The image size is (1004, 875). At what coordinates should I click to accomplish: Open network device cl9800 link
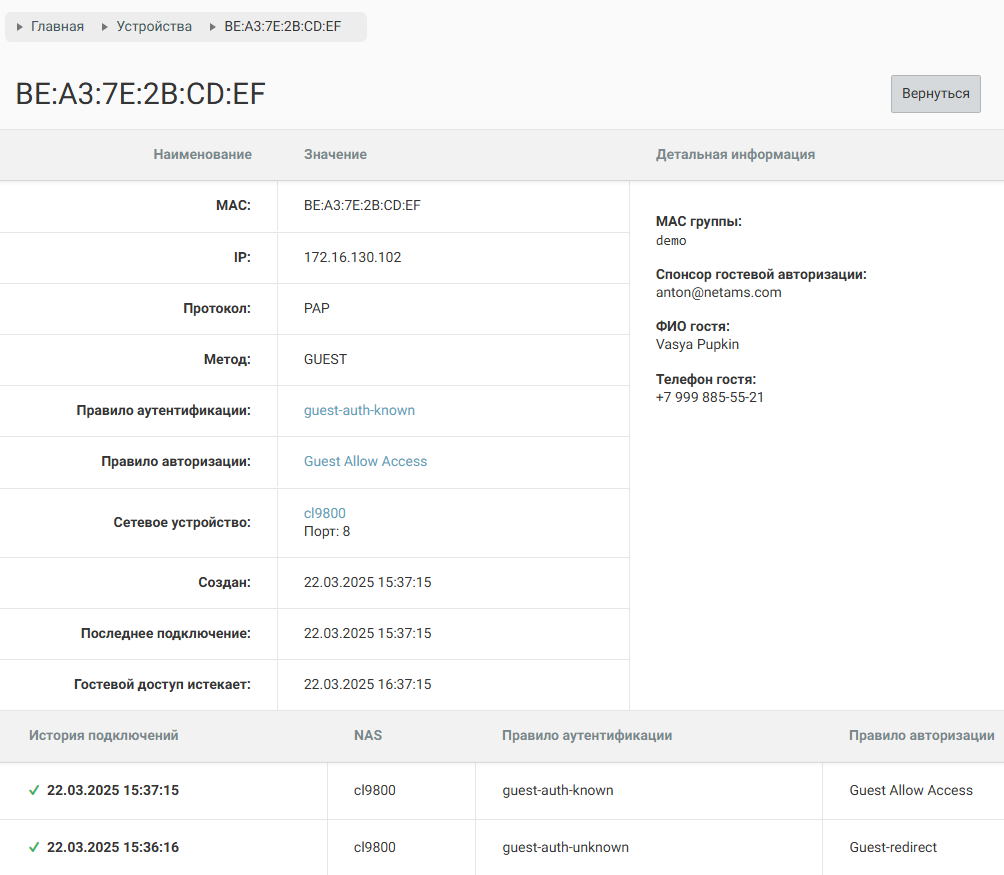pos(325,513)
